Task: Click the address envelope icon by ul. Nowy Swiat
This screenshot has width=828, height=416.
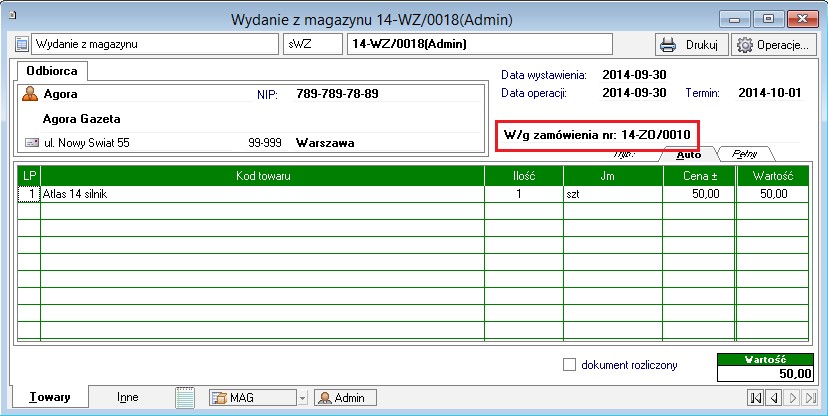Action: click(30, 143)
